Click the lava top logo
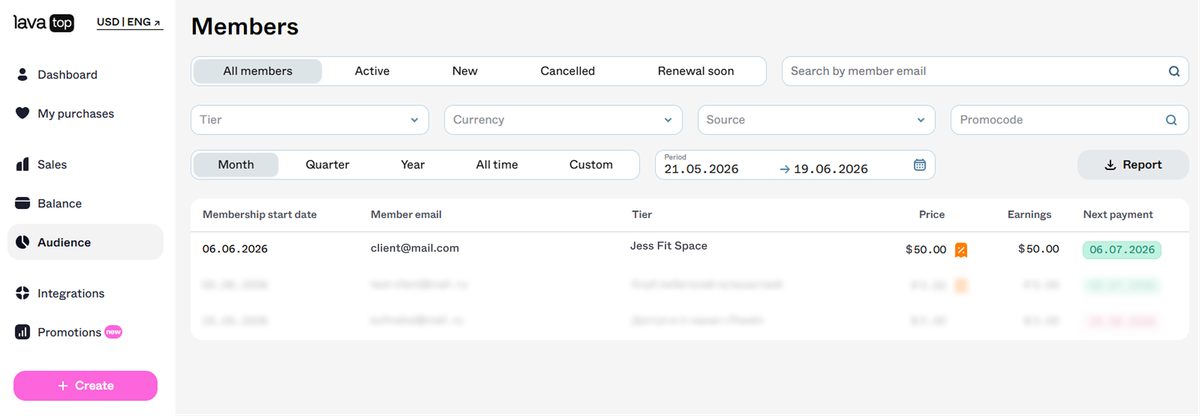Image resolution: width=1200 pixels, height=416 pixels. [x=44, y=22]
